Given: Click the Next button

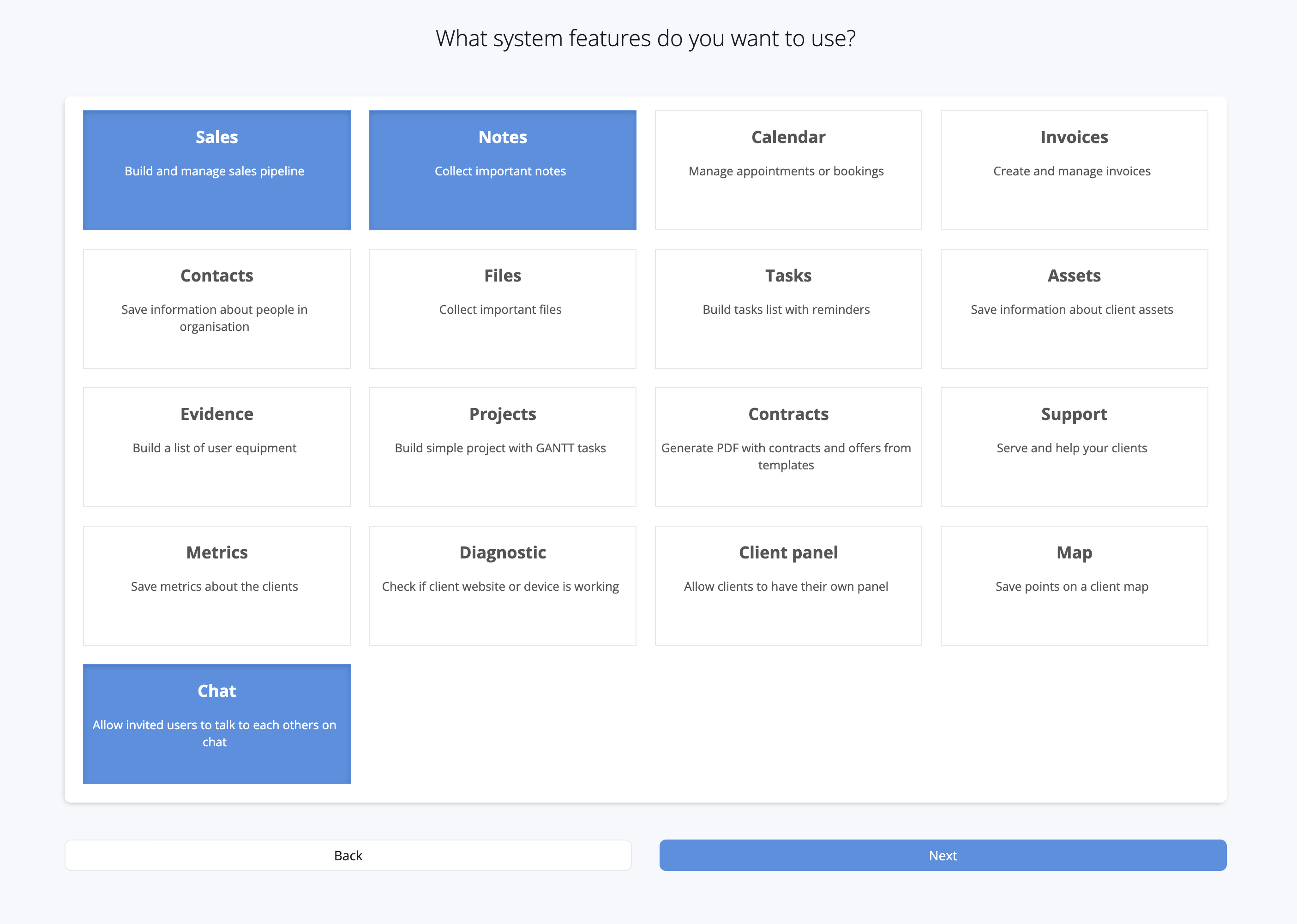Looking at the screenshot, I should (x=943, y=855).
